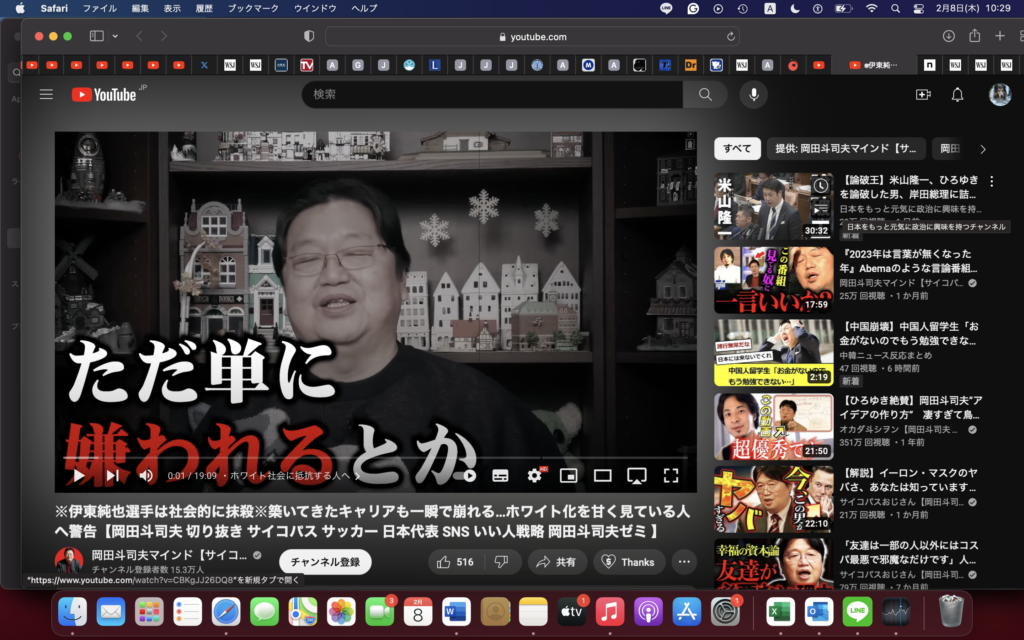The width and height of the screenshot is (1024, 640).
Task: Open the YouTube notifications bell
Action: coord(957,94)
